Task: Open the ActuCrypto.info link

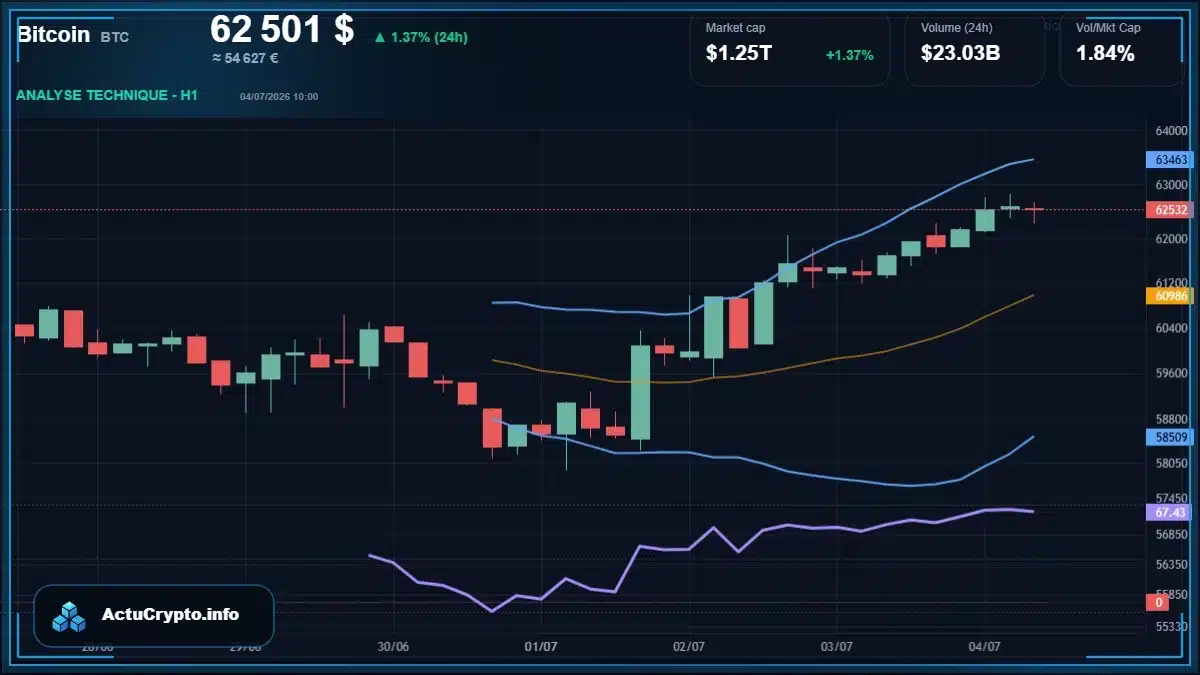Action: pyautogui.click(x=171, y=615)
